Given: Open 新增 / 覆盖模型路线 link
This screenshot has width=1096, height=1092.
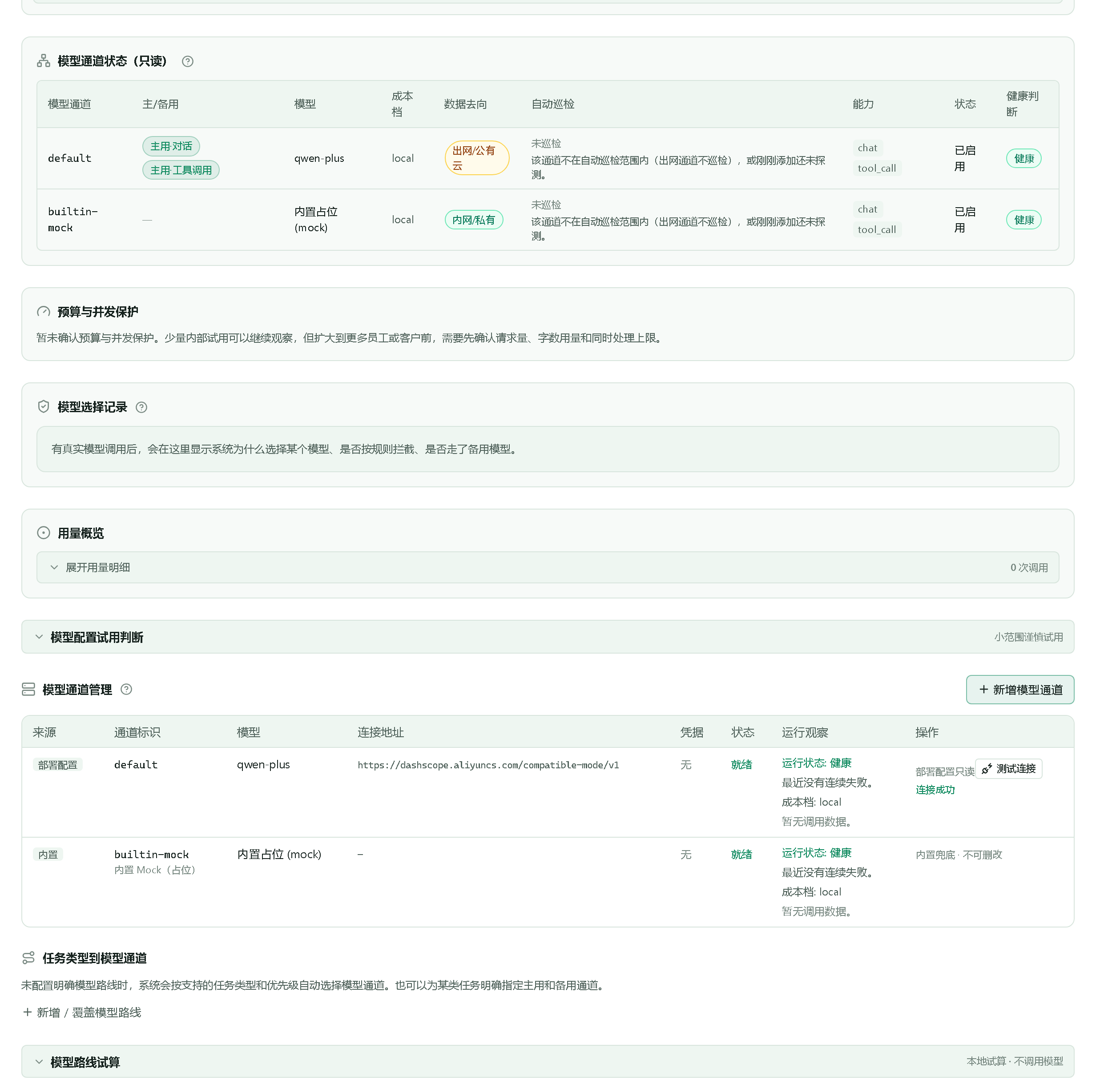Looking at the screenshot, I should point(82,1012).
